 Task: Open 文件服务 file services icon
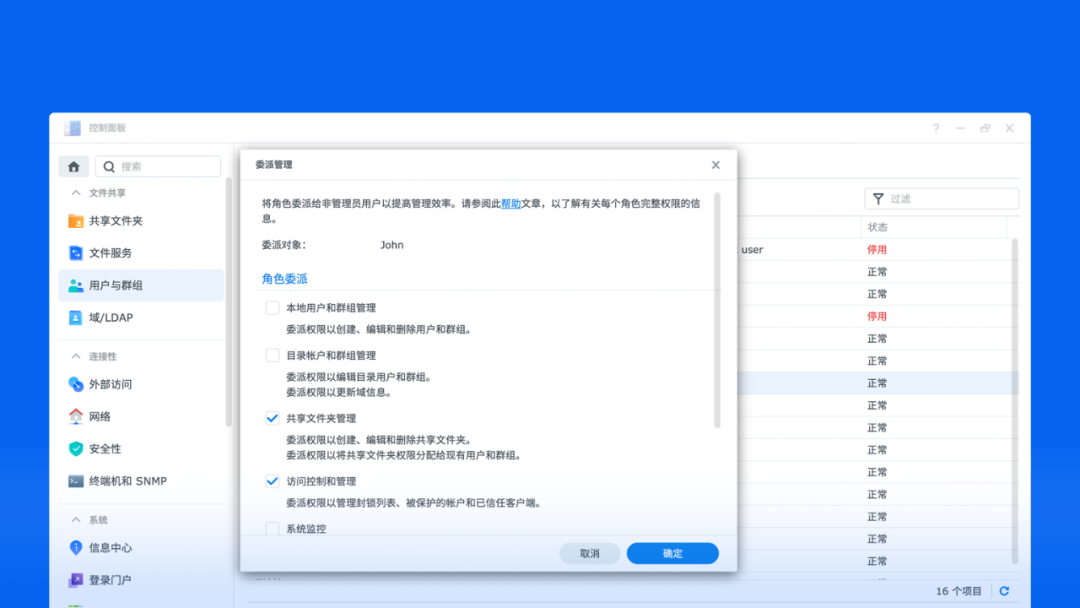pos(76,253)
